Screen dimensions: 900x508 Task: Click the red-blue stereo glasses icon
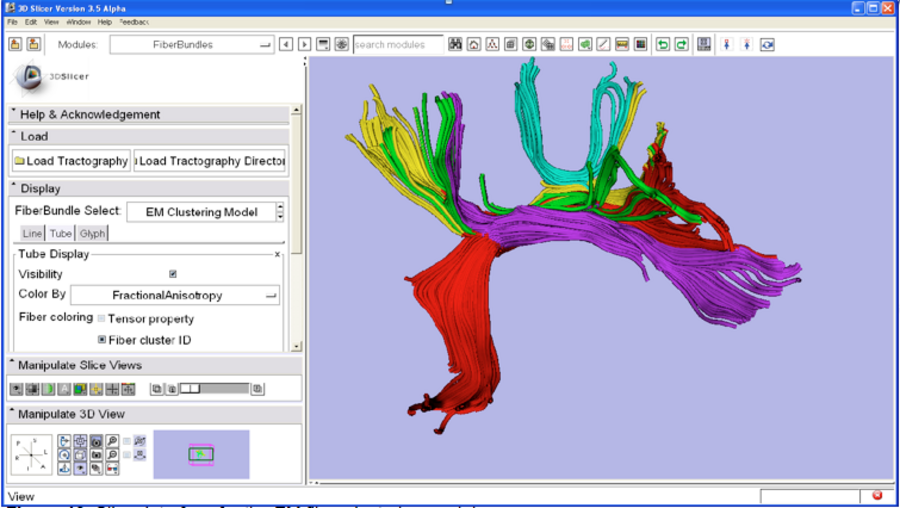113,468
